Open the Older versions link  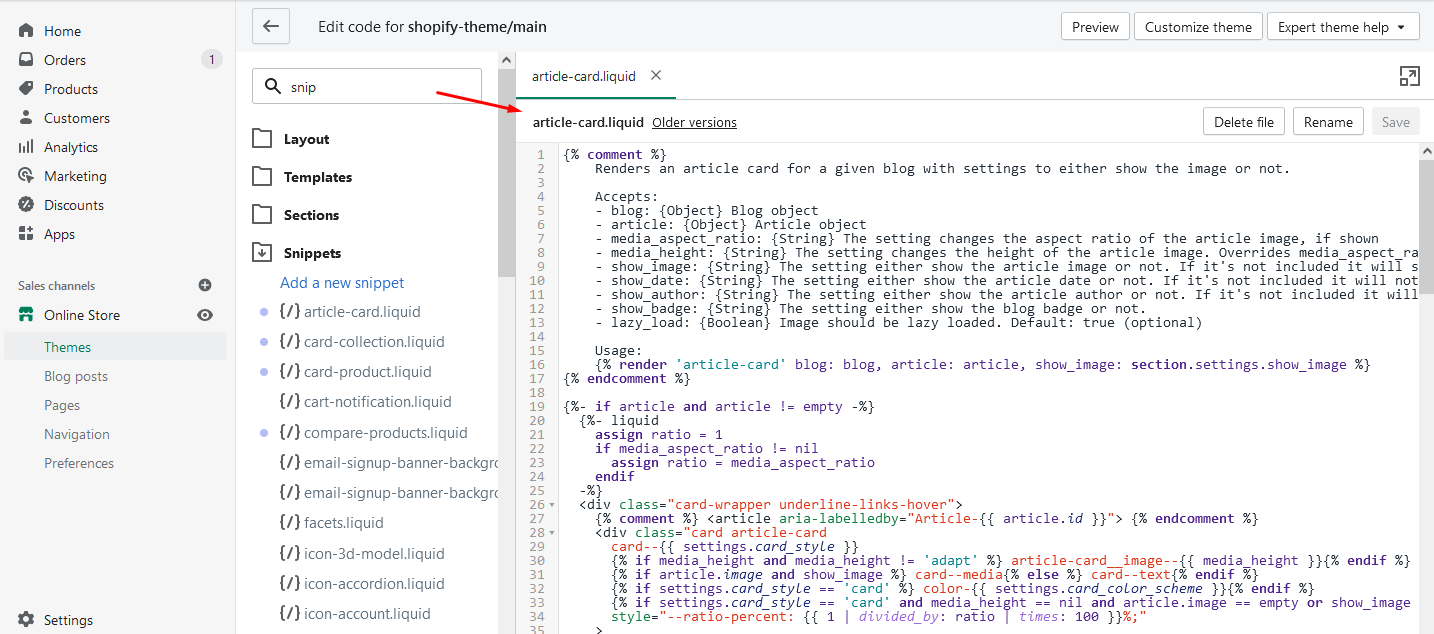(x=694, y=122)
